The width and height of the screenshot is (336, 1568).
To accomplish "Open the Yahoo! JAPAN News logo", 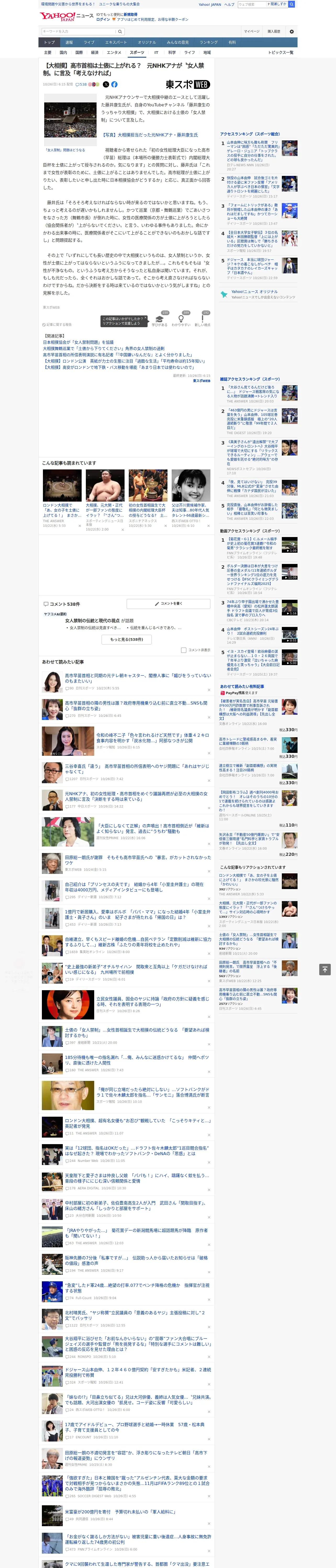I will click(x=66, y=16).
